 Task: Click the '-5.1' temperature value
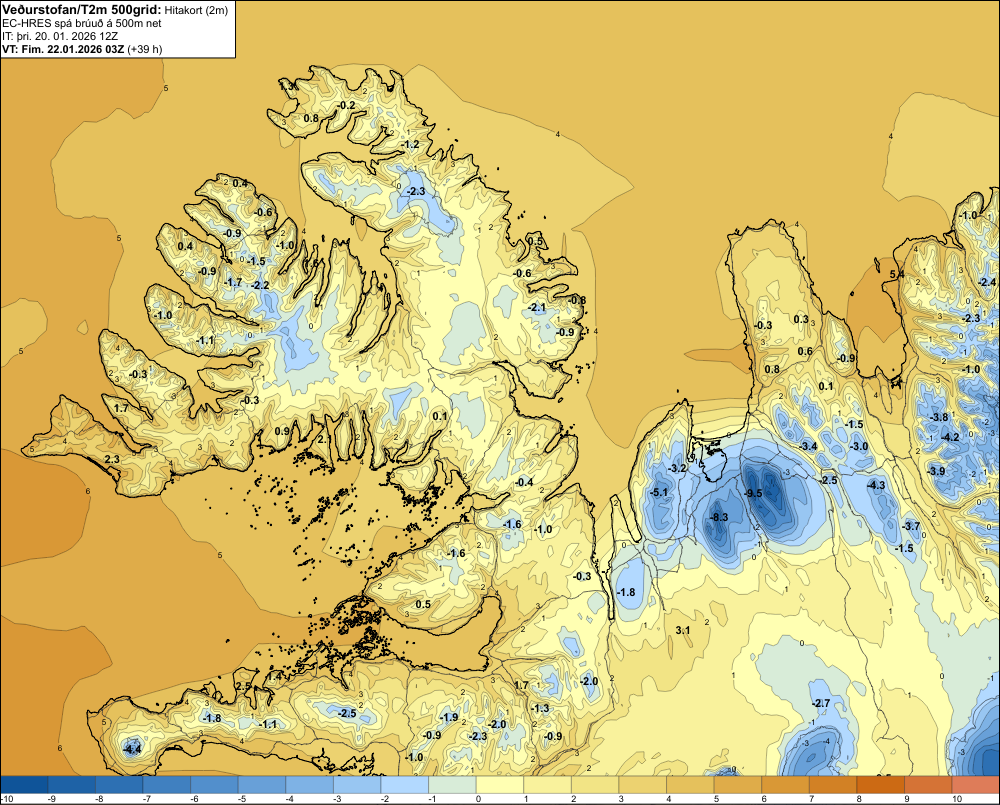point(658,492)
